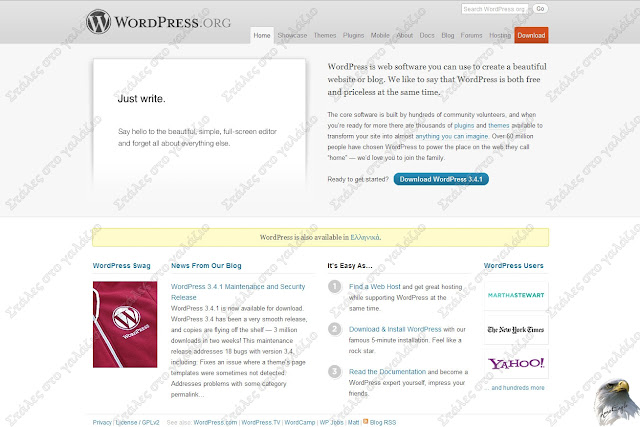Open the Find a Web Host link

(x=375, y=287)
